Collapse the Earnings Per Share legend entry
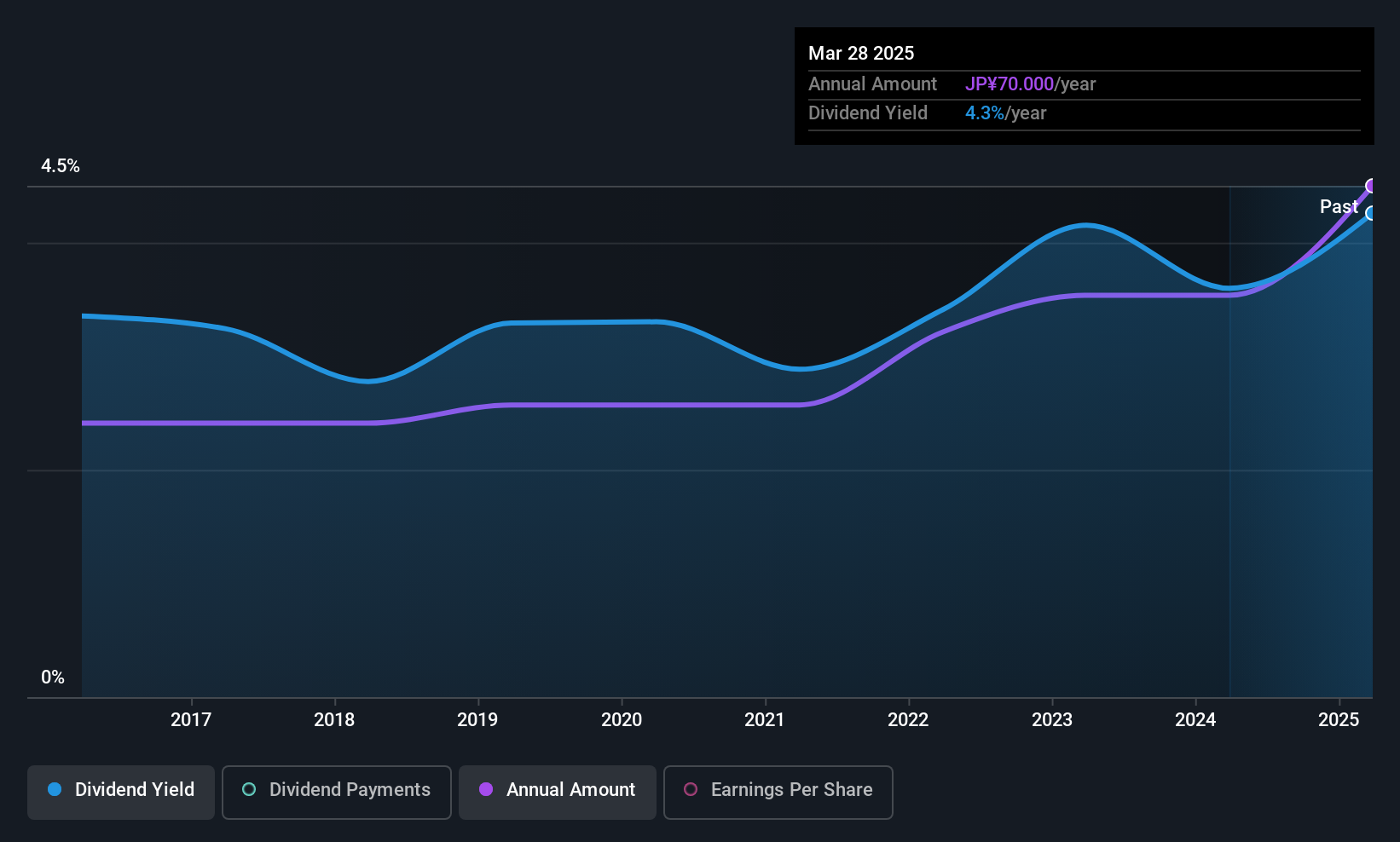The width and height of the screenshot is (1400, 842). pyautogui.click(x=778, y=792)
